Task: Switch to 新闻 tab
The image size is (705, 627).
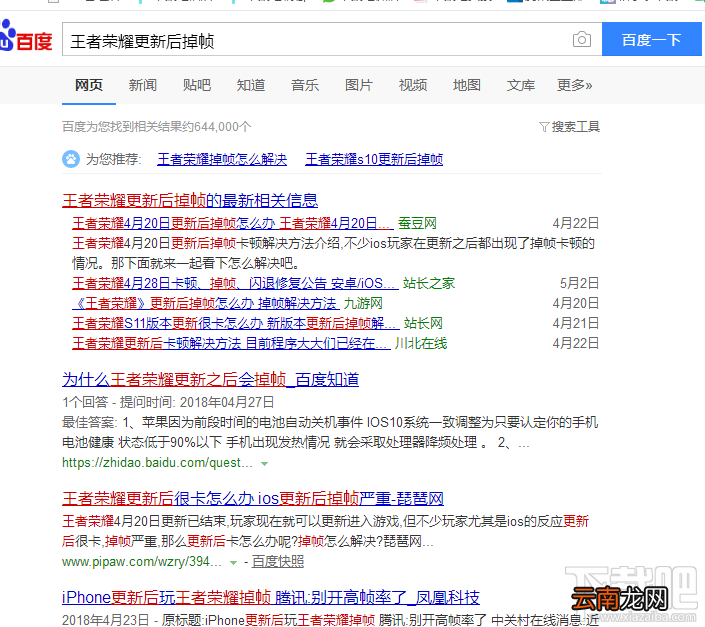Action: point(143,85)
